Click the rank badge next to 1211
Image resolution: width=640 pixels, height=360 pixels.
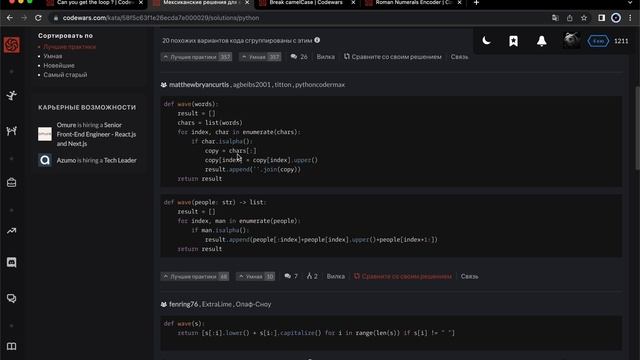click(598, 41)
